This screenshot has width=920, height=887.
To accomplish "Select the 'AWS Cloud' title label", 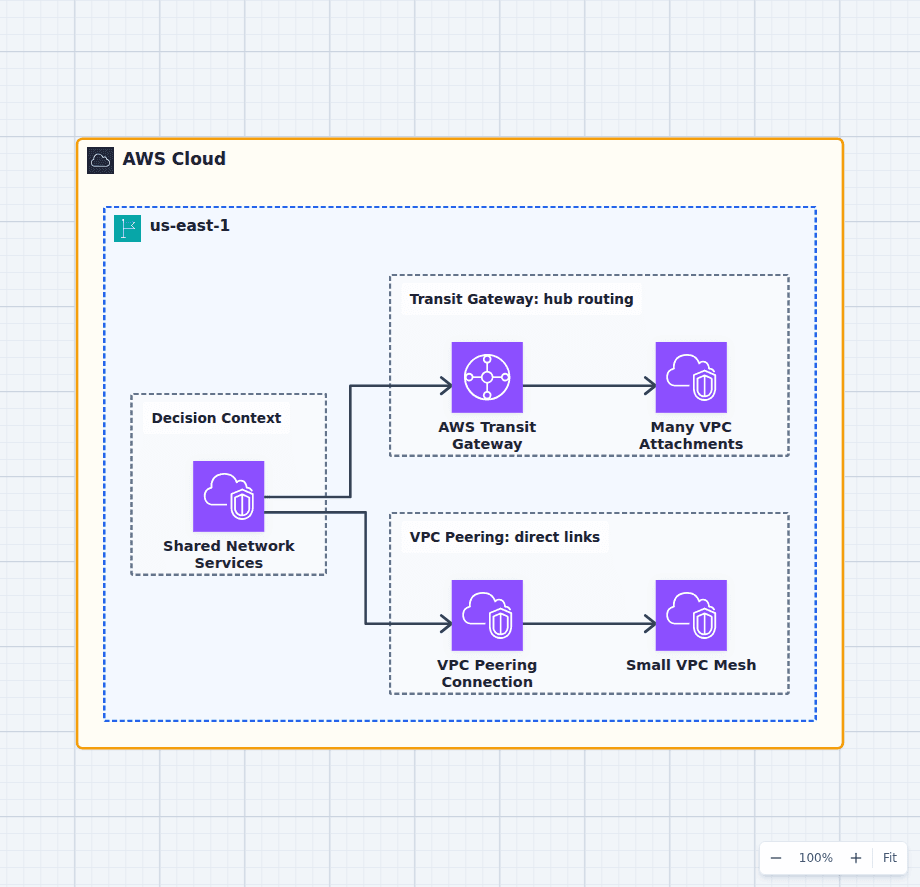I will point(174,159).
